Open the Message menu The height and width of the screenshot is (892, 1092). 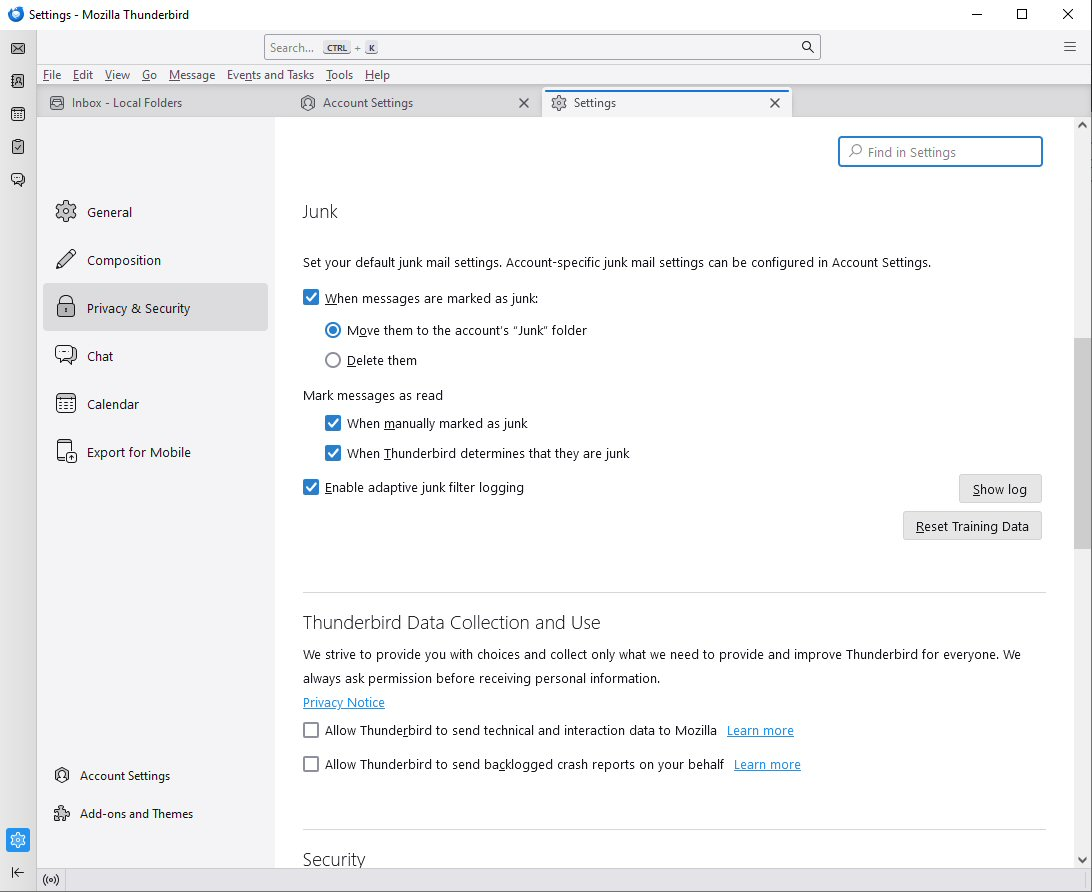[x=192, y=75]
